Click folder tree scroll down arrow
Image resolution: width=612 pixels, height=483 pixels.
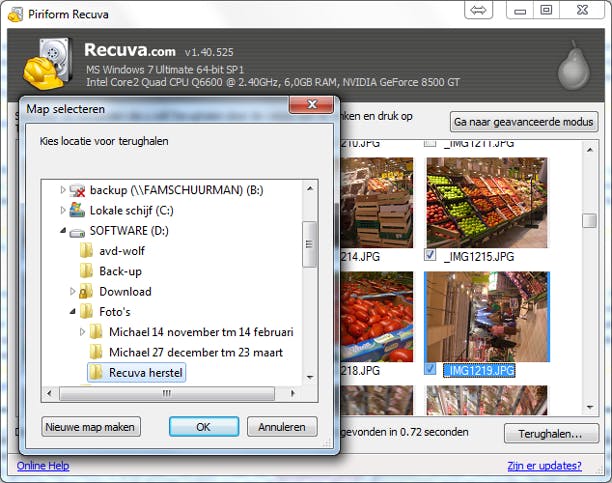310,377
